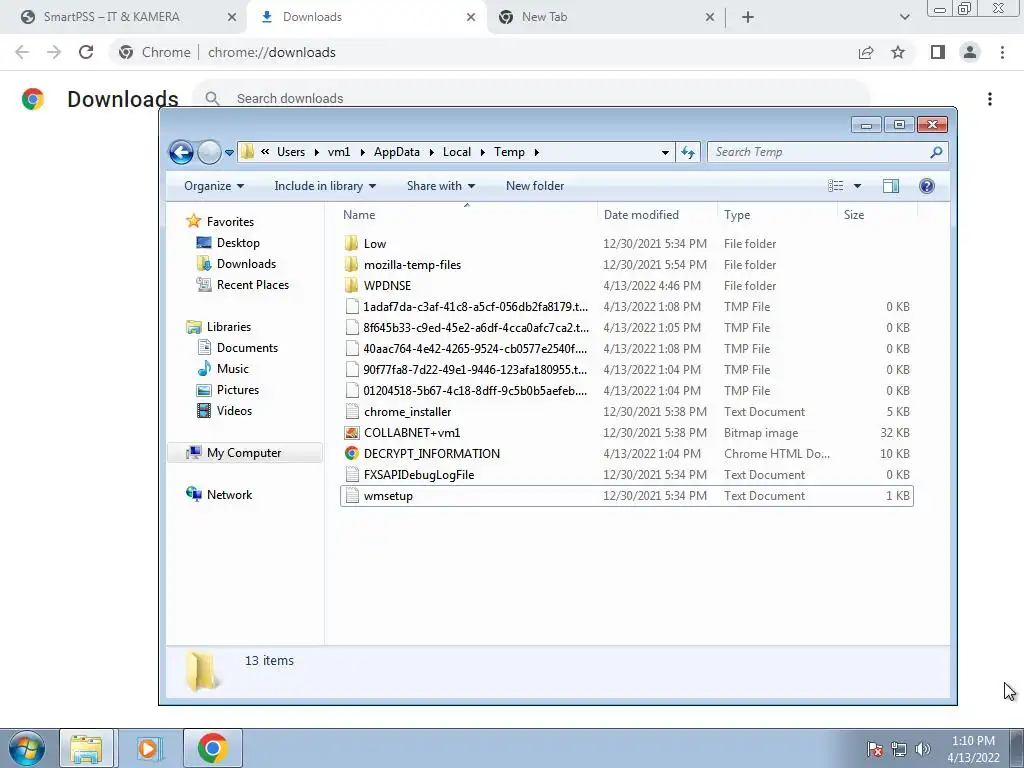
Task: Select the FXSAPIDebugLogFile text document icon
Action: pos(352,475)
